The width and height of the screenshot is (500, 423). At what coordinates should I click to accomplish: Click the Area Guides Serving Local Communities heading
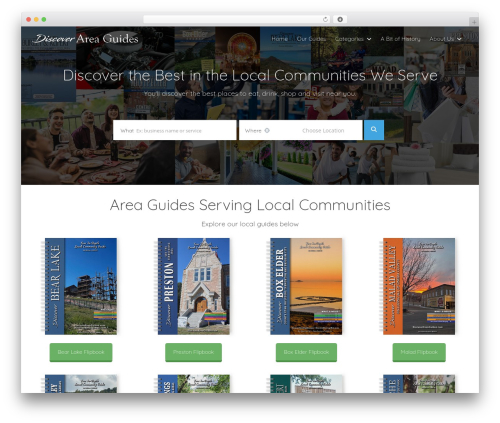click(250, 205)
